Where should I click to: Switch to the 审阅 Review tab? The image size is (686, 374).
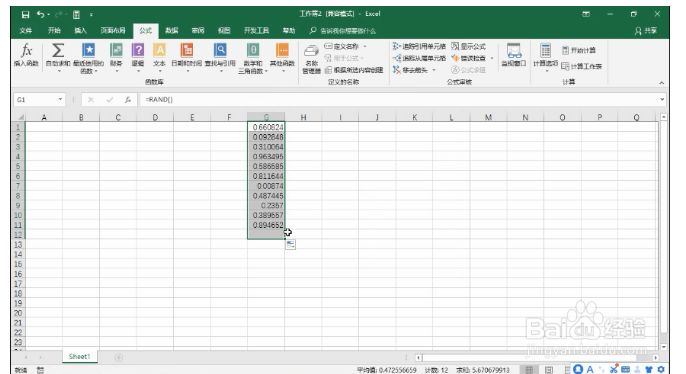pos(198,30)
